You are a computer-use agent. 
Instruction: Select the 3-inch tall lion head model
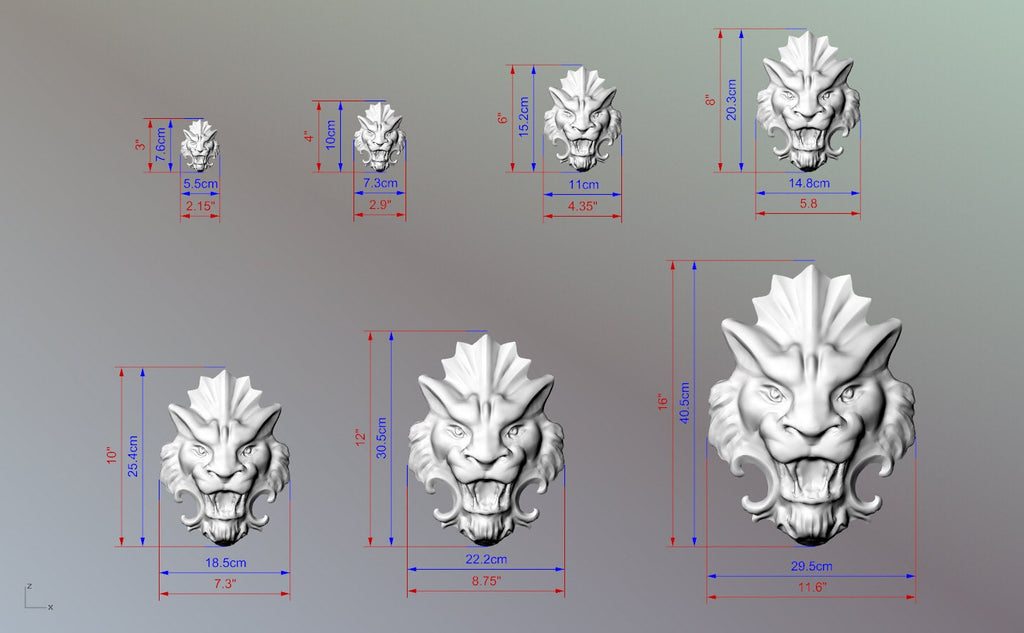(200, 146)
